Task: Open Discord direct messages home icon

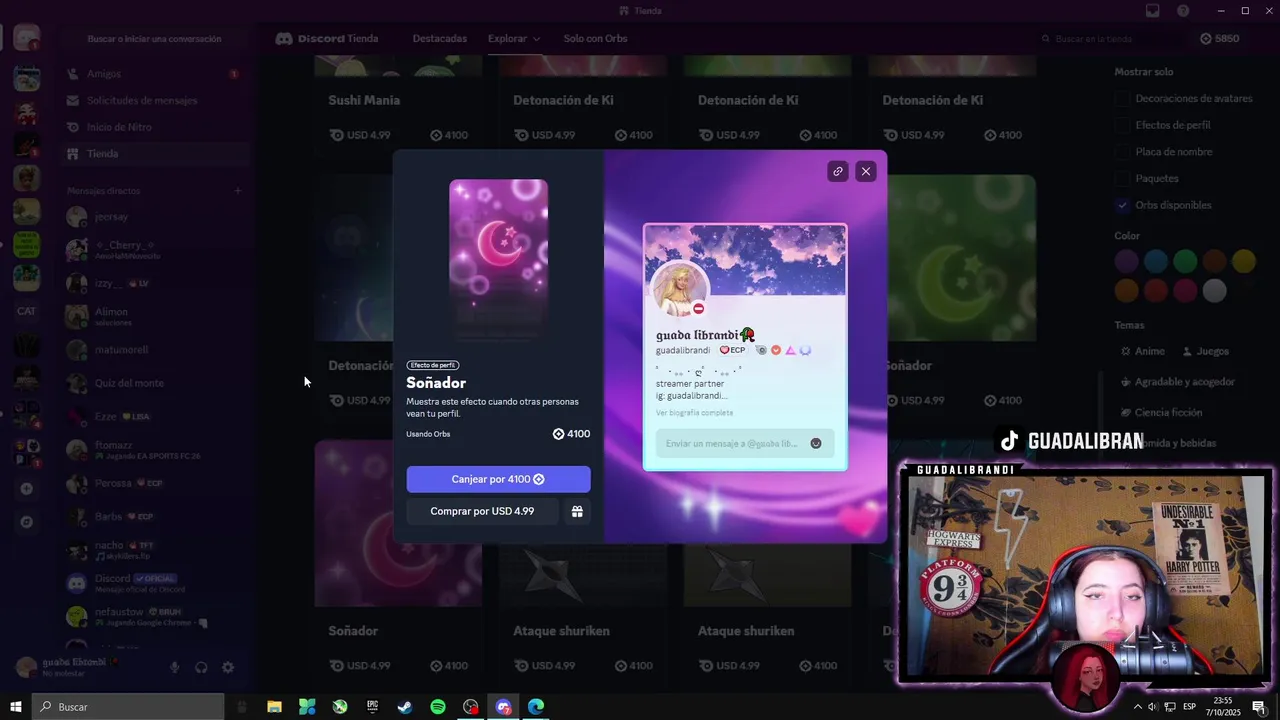Action: tap(27, 38)
